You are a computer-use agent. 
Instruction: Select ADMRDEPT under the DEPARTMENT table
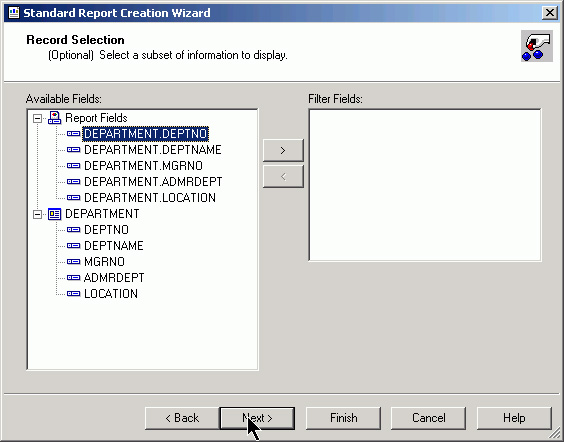coord(114,278)
